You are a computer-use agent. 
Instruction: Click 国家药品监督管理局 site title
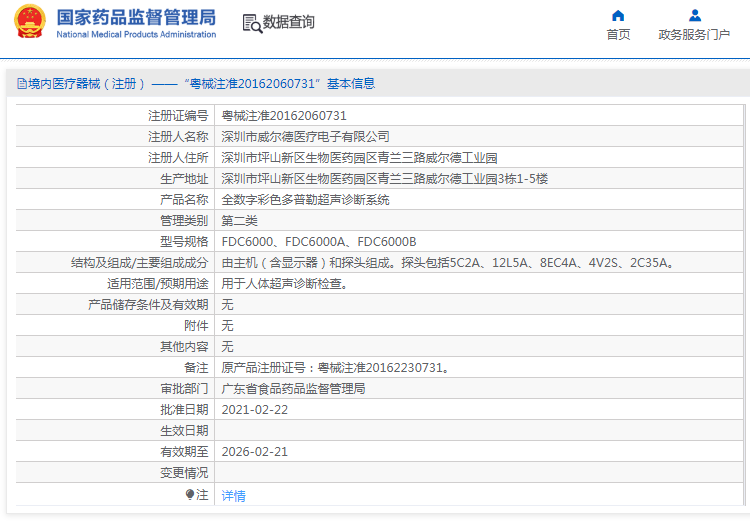tap(136, 17)
